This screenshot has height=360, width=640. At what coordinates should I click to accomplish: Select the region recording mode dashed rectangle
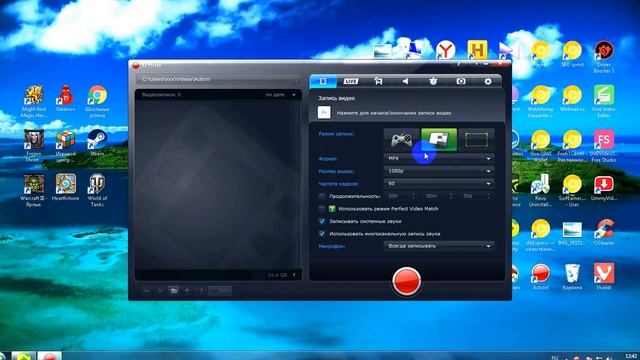476,140
